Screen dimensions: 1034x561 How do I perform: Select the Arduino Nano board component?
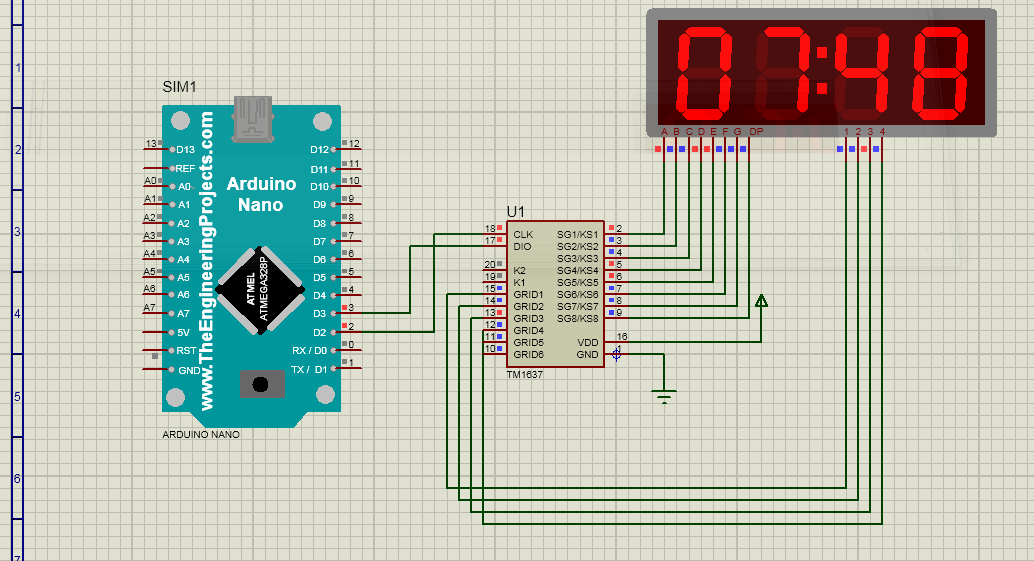click(x=251, y=266)
